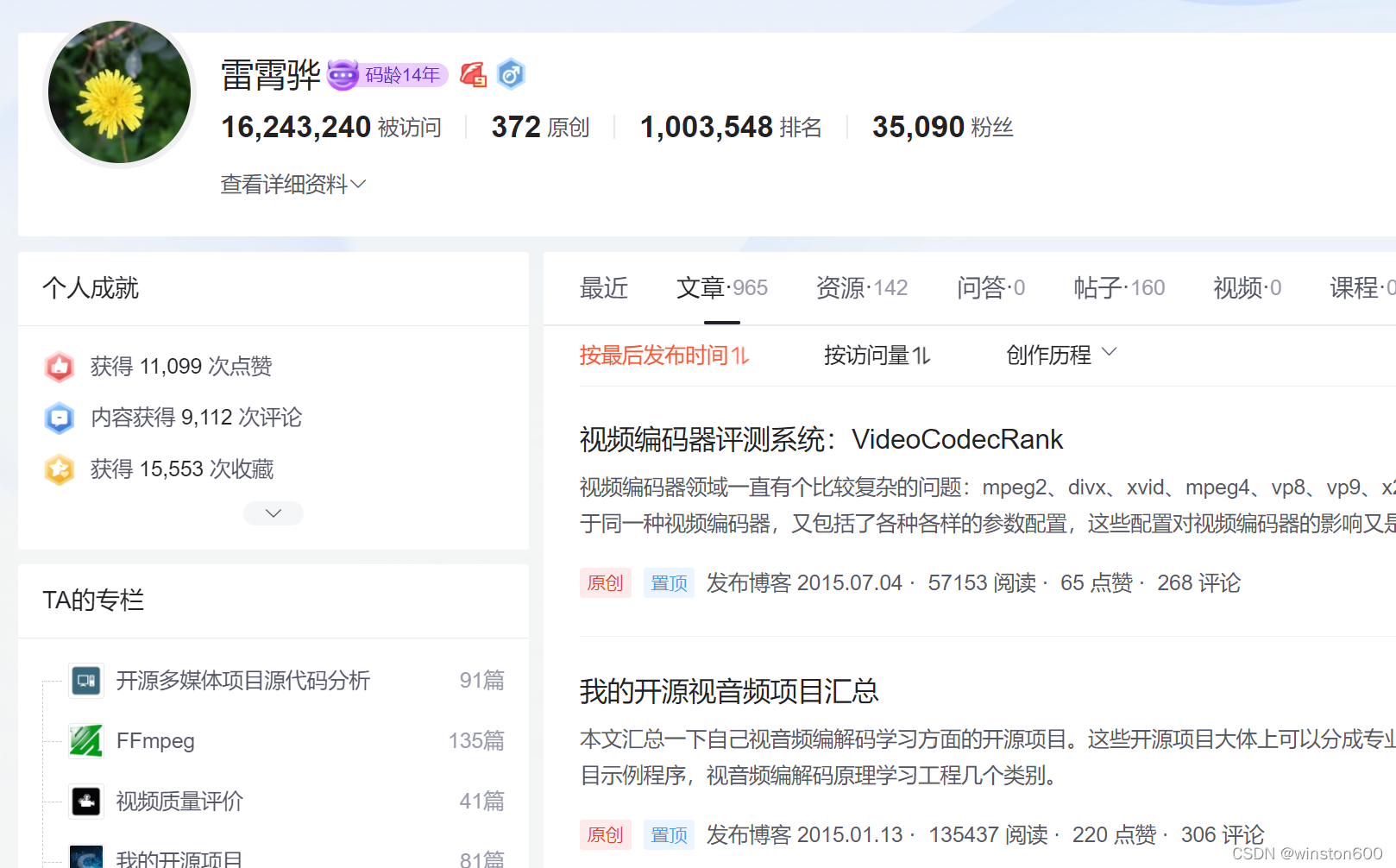Expand more achievements with the chevron button

tap(274, 513)
